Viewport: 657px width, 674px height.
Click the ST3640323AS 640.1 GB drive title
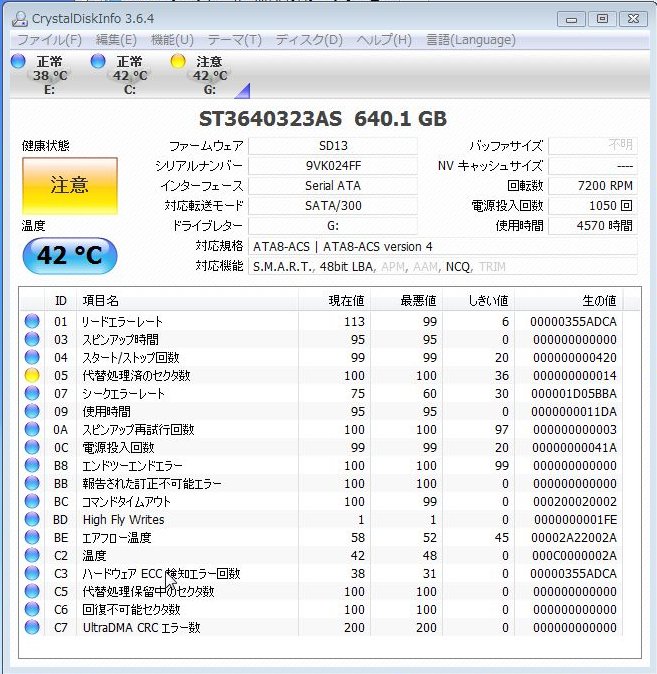[323, 119]
